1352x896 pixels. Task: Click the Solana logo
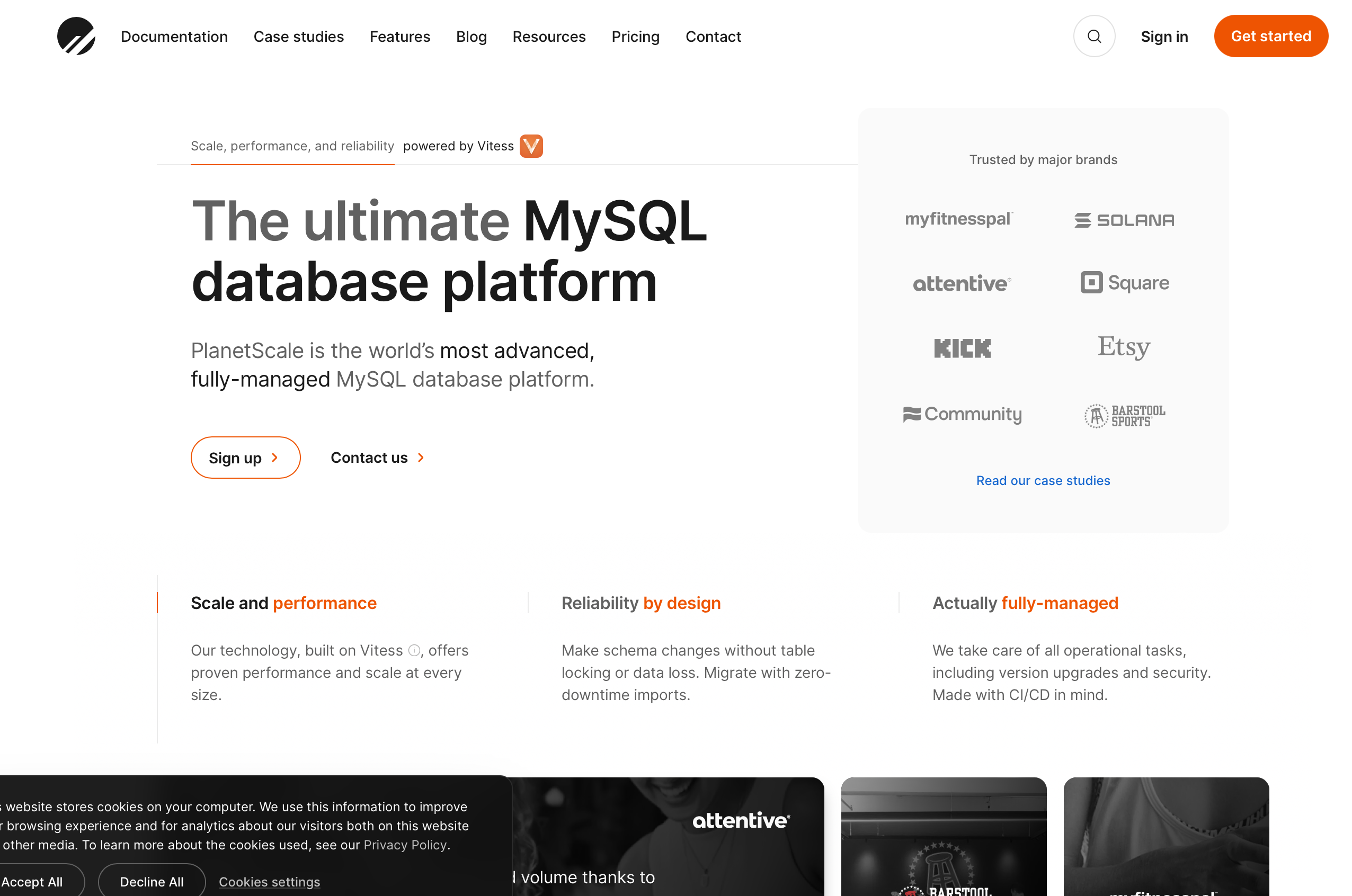tap(1124, 220)
